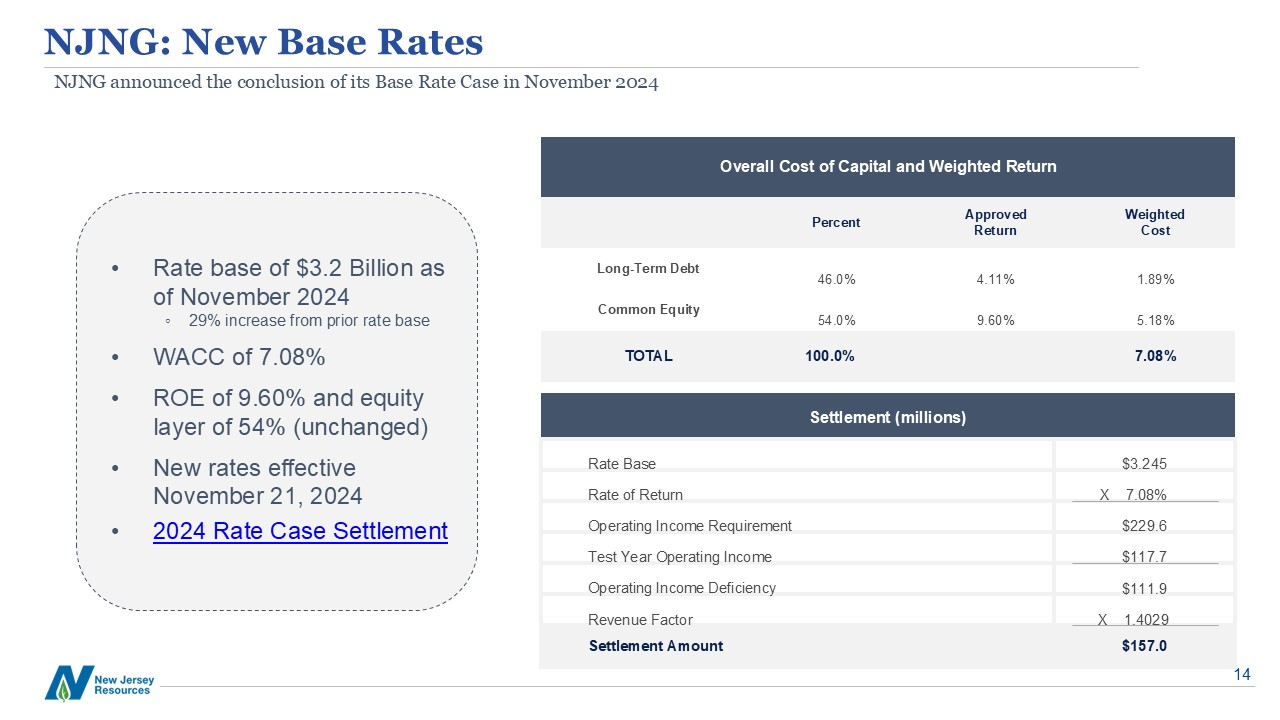Select the 29% increase from prior rate base sub-bullet
The image size is (1280, 720).
308,321
